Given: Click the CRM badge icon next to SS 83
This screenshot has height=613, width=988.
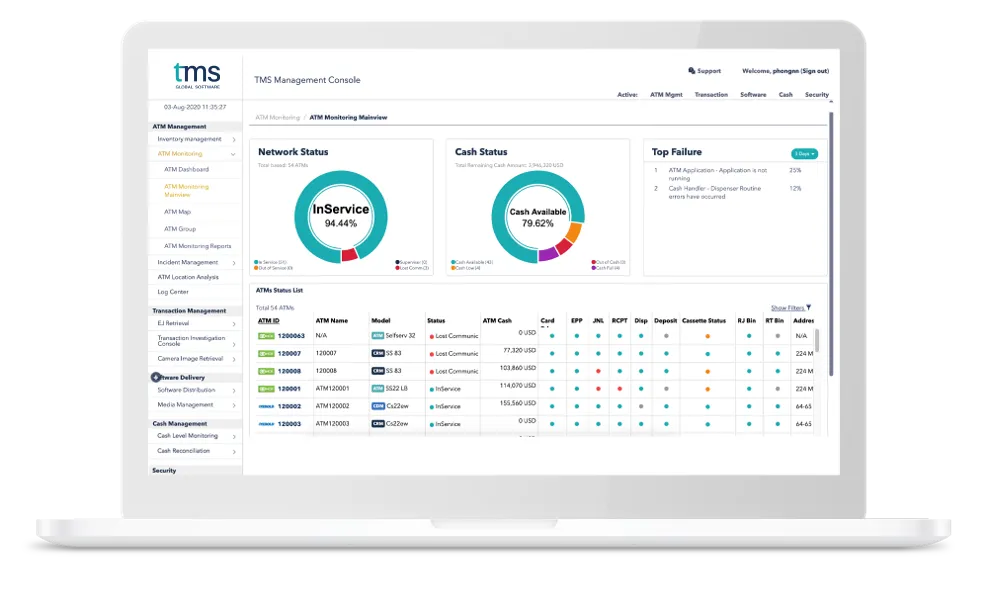Looking at the screenshot, I should pyautogui.click(x=377, y=352).
